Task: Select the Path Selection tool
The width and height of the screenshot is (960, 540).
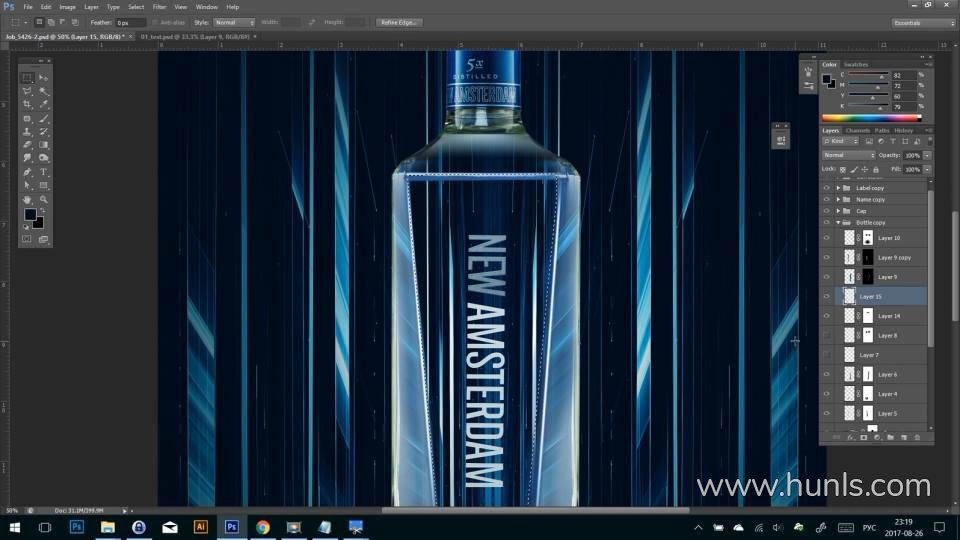Action: 27,186
